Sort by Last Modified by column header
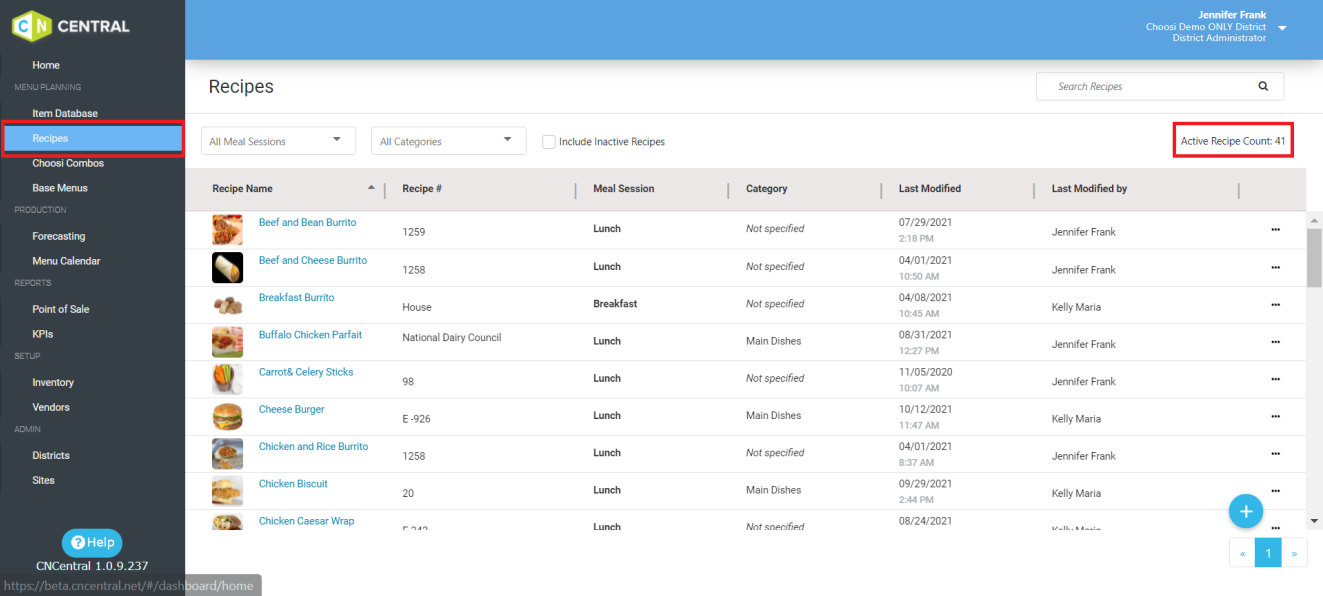This screenshot has height=596, width=1323. [1089, 188]
